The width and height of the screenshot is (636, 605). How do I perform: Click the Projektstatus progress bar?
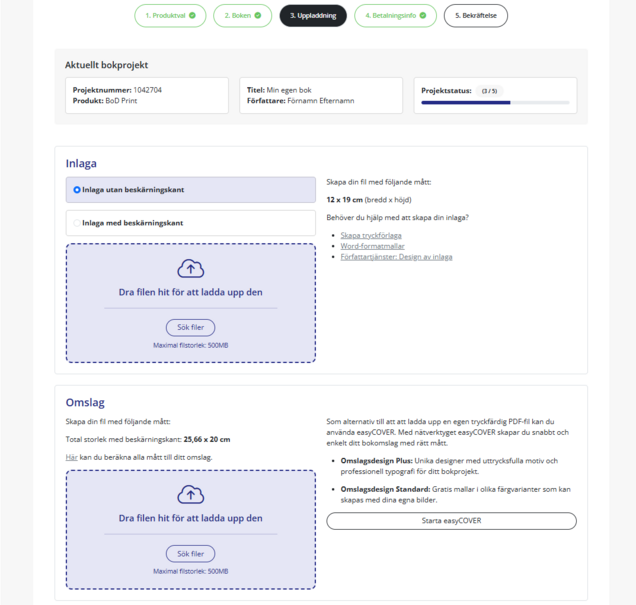click(x=495, y=103)
